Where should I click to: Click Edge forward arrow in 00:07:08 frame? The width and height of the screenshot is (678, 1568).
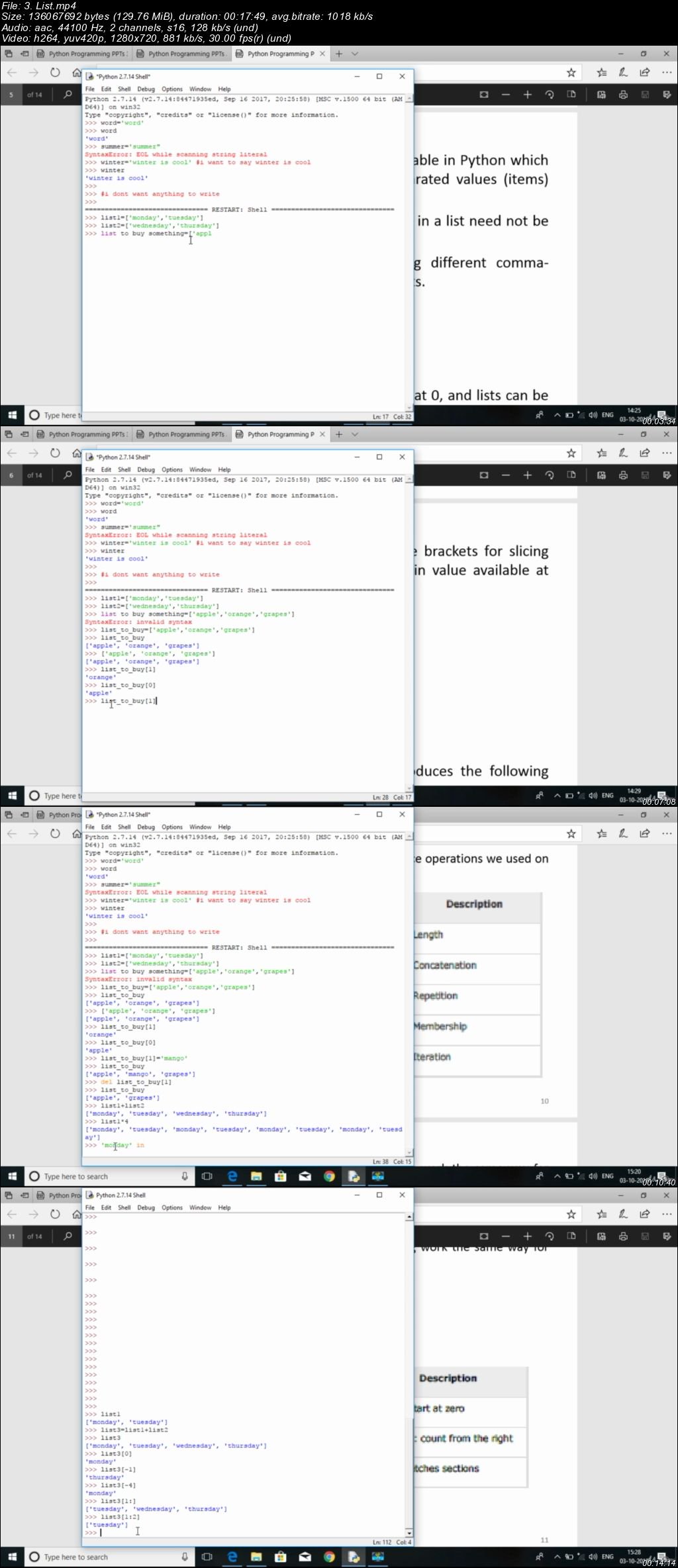[34, 453]
